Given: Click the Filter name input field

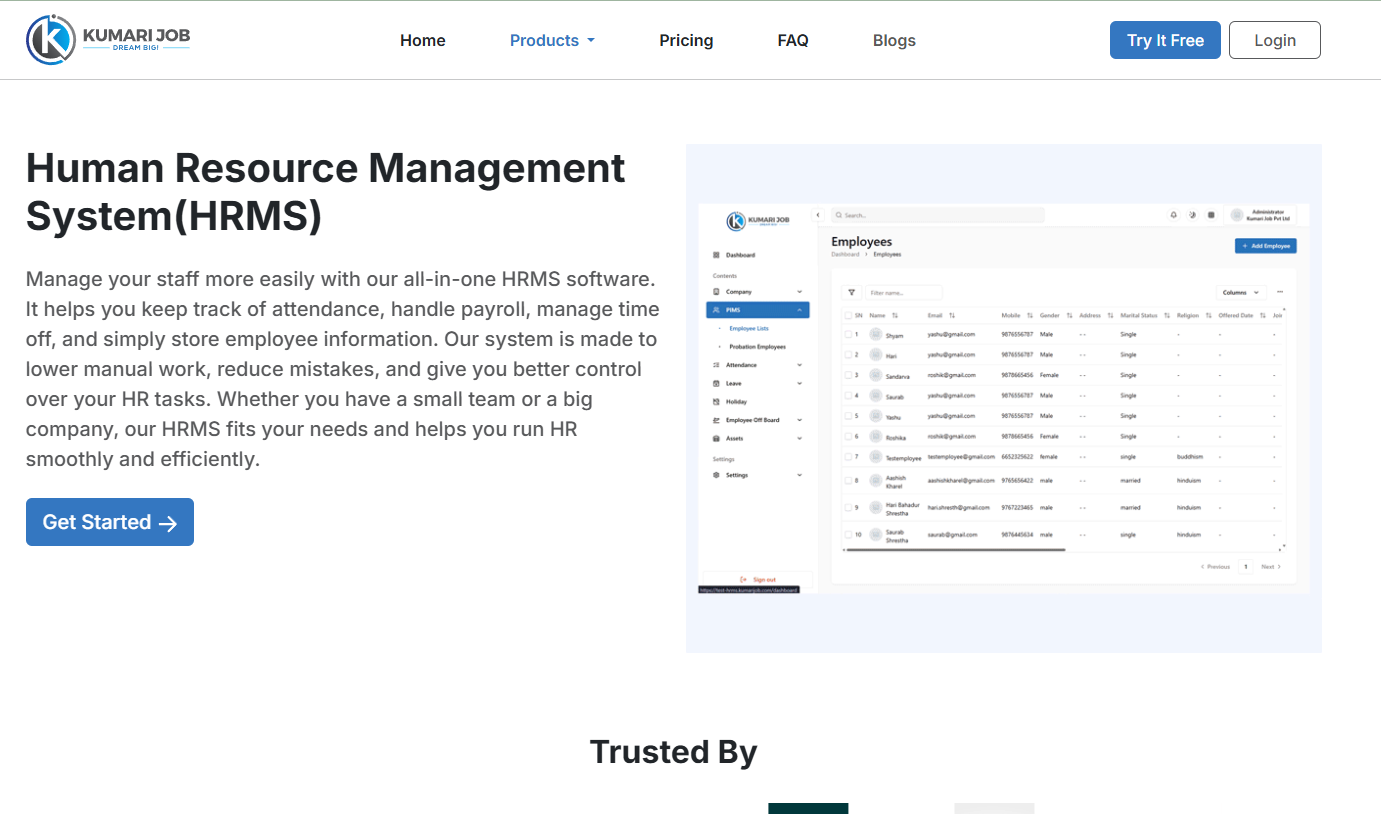Looking at the screenshot, I should click(x=903, y=293).
